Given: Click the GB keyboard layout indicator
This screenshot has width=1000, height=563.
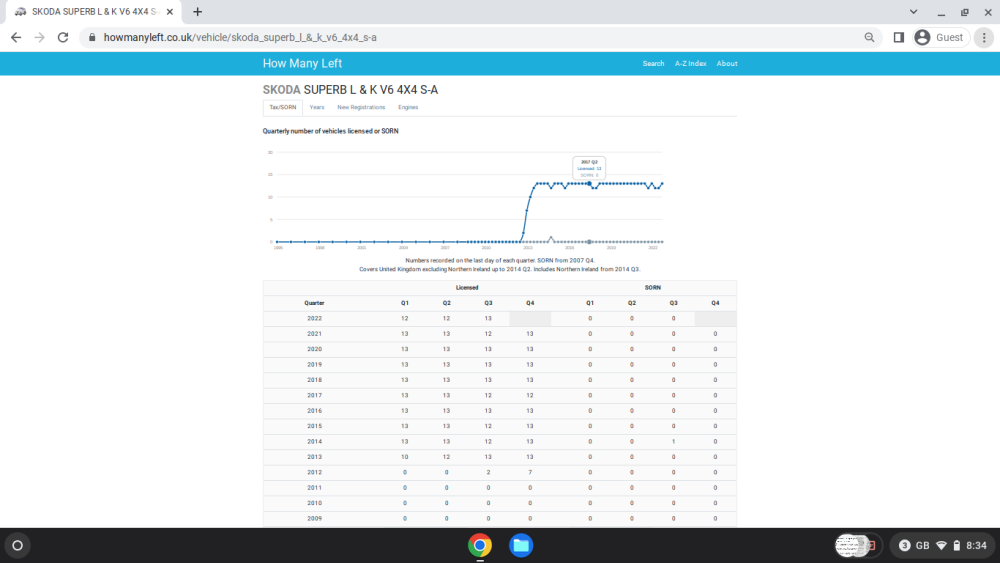Looking at the screenshot, I should click(922, 545).
